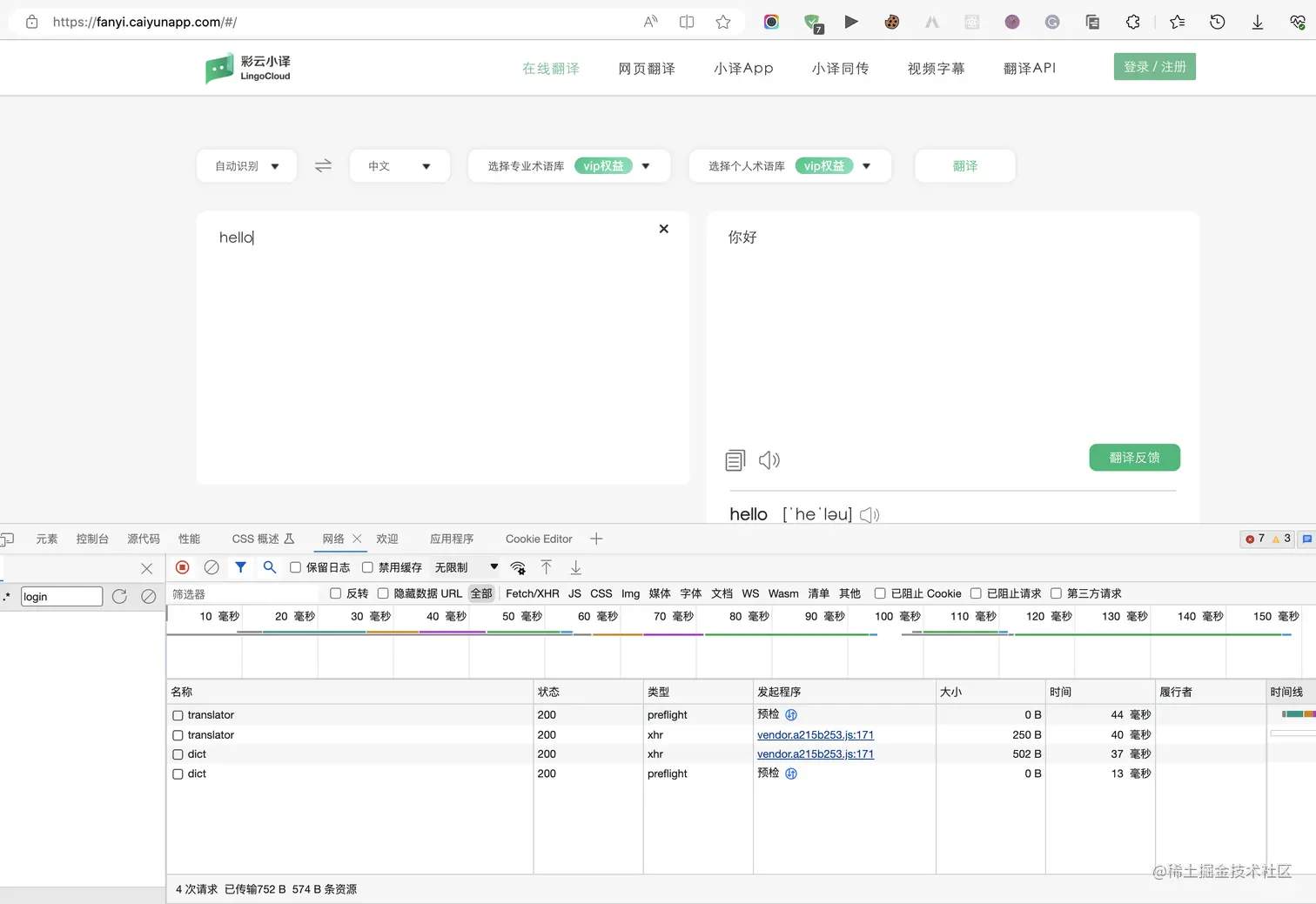
Task: Open the 自动识别 source language dropdown
Action: click(x=247, y=166)
